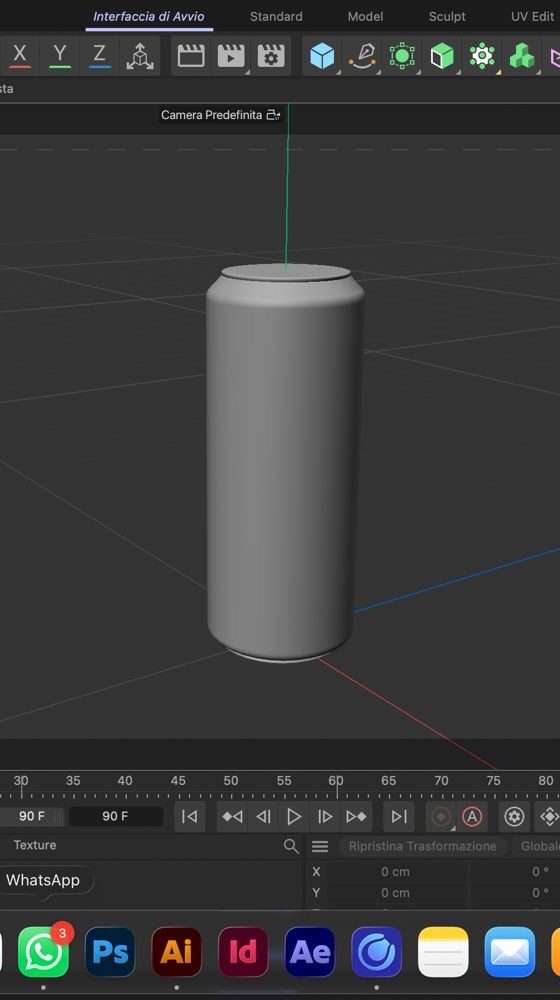Screen dimensions: 560x1000
Task: Go to the end of the animation
Action: 399,816
